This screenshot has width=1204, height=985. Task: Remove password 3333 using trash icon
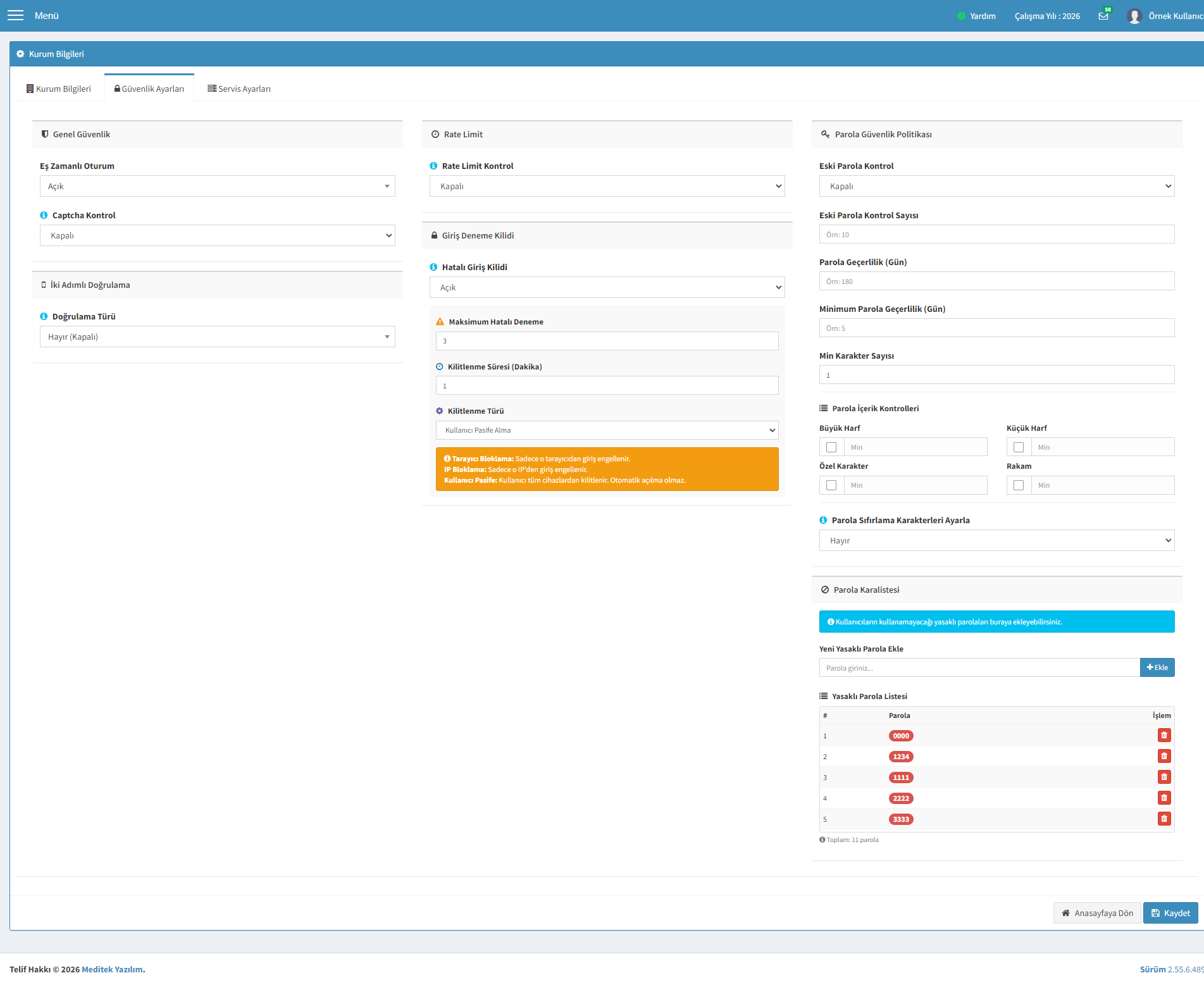[x=1164, y=819]
